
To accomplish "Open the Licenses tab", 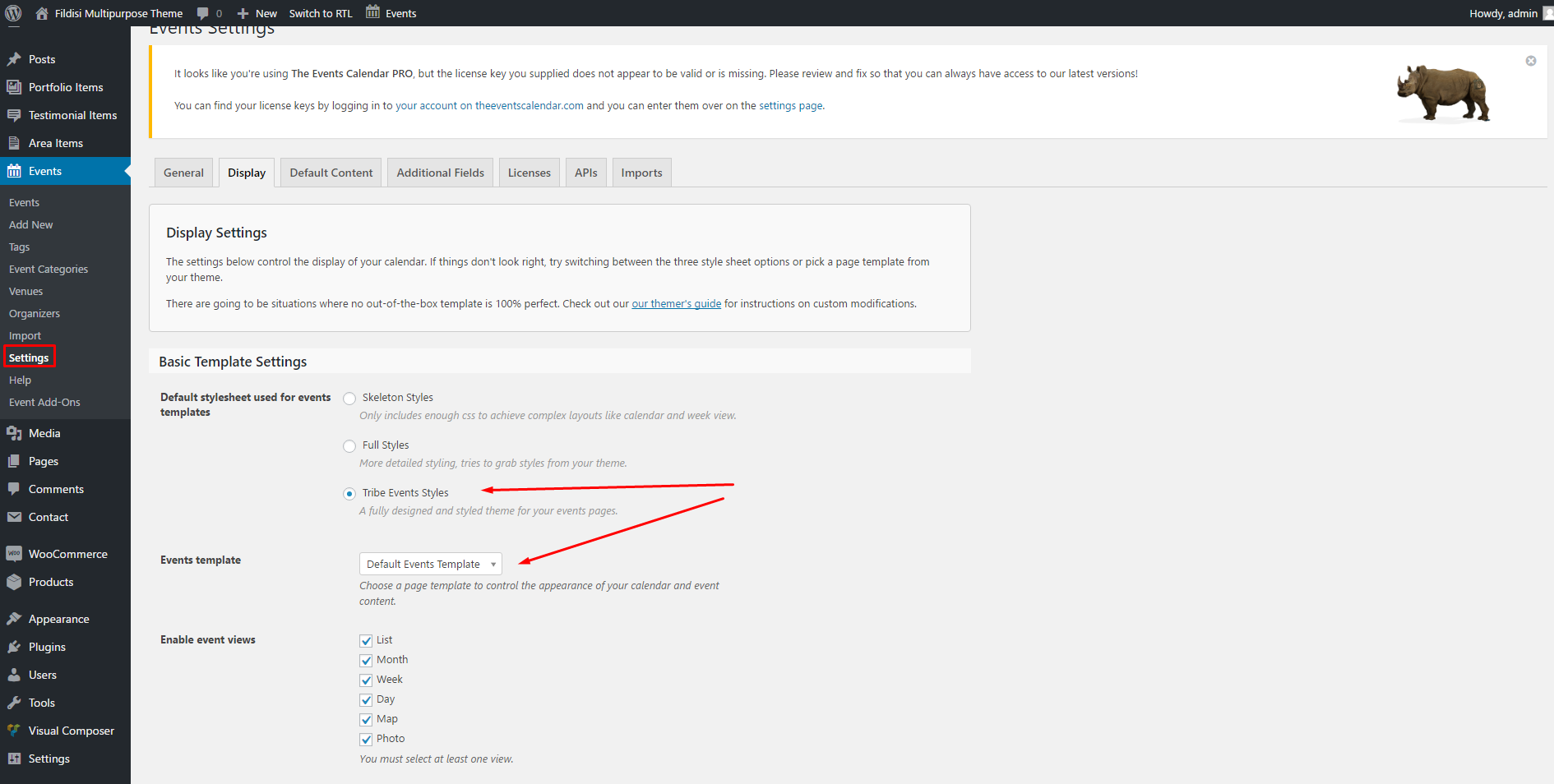I will tap(530, 173).
